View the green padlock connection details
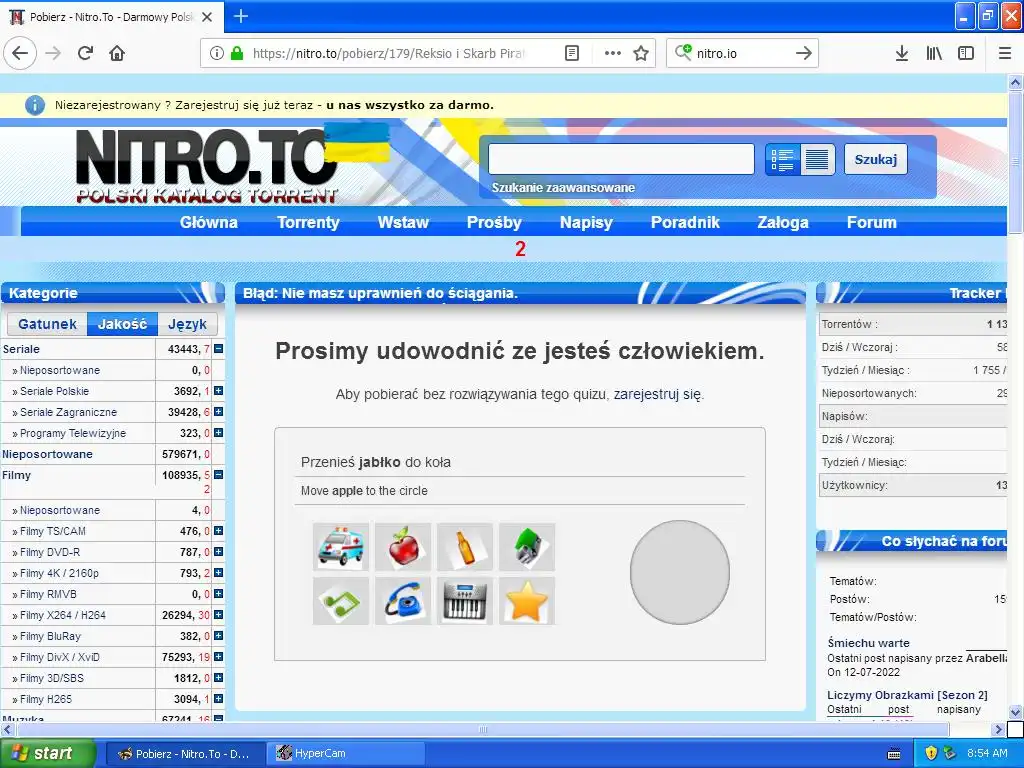This screenshot has width=1024, height=768. 237,53
